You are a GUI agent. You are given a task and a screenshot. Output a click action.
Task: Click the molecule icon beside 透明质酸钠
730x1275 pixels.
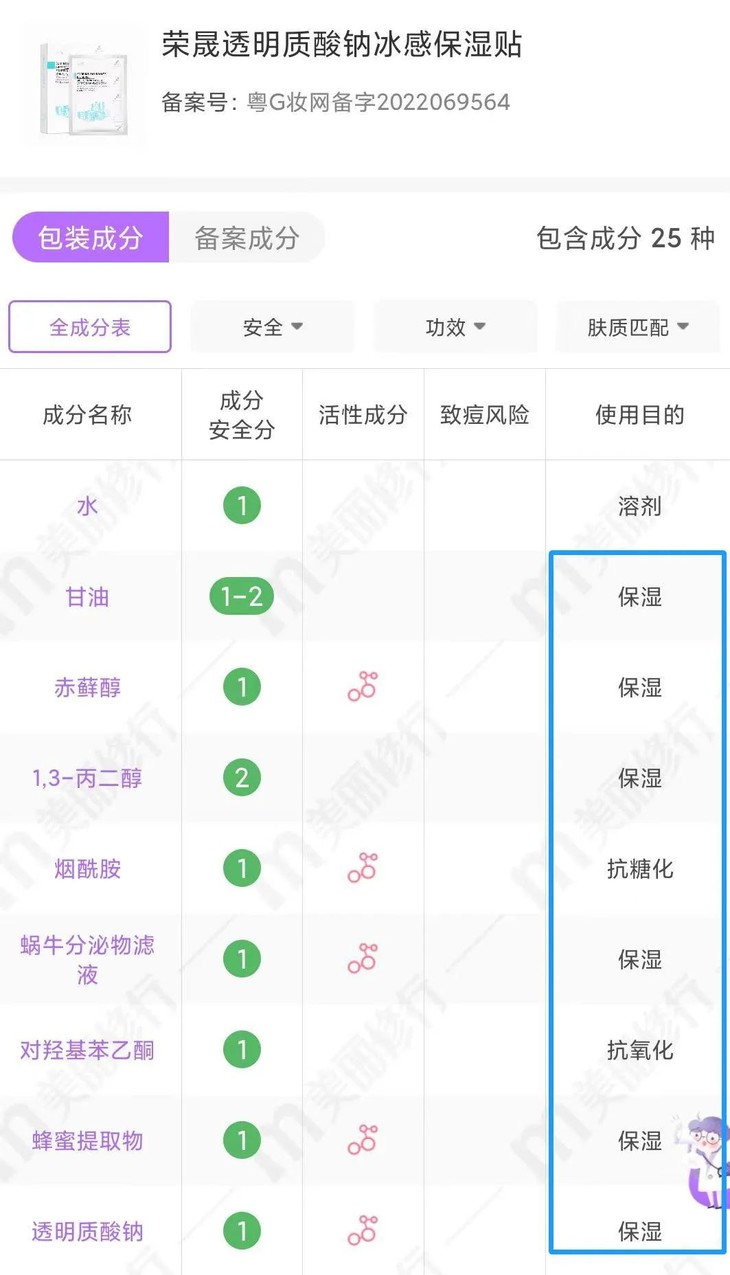363,1231
